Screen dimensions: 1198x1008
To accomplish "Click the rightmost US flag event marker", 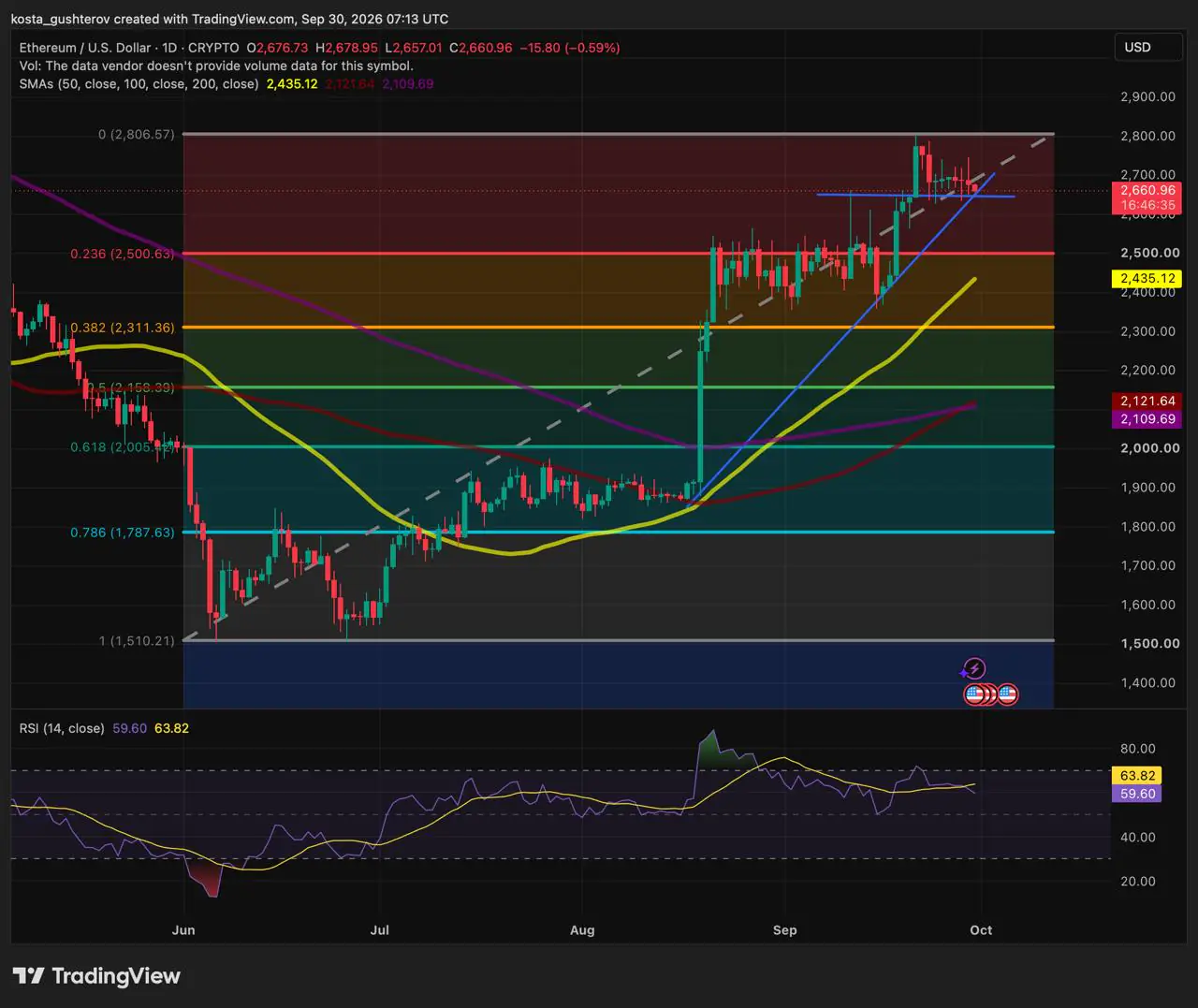I will click(x=1007, y=694).
